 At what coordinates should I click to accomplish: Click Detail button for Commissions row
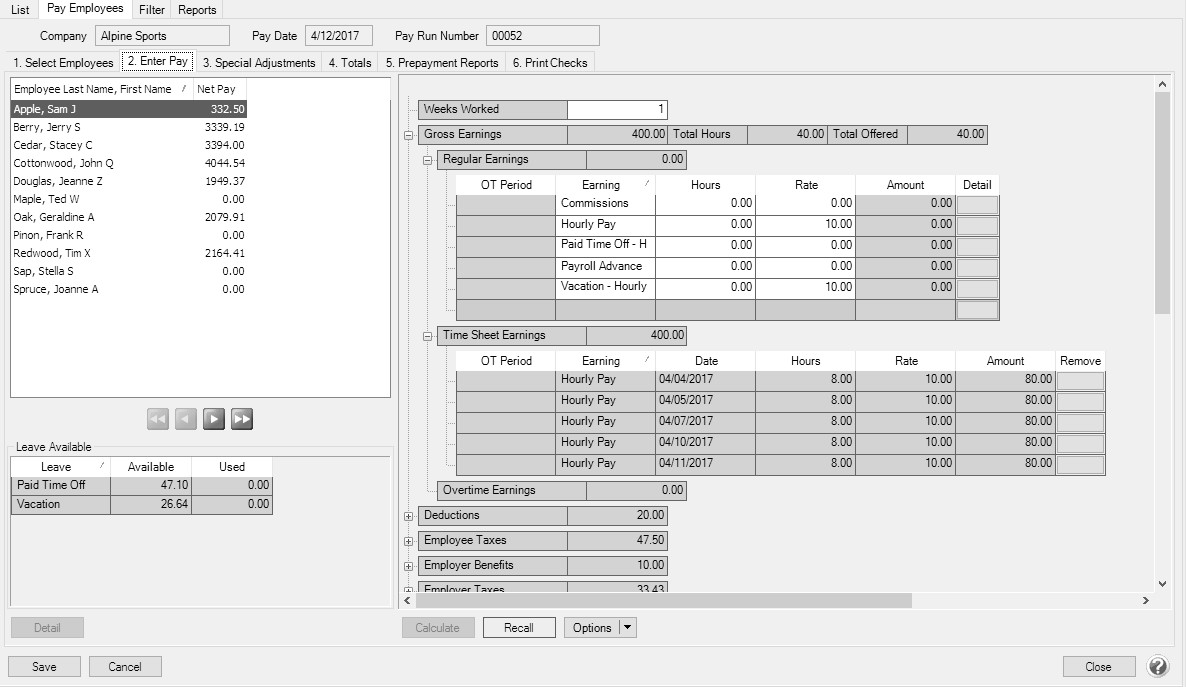pyautogui.click(x=977, y=204)
